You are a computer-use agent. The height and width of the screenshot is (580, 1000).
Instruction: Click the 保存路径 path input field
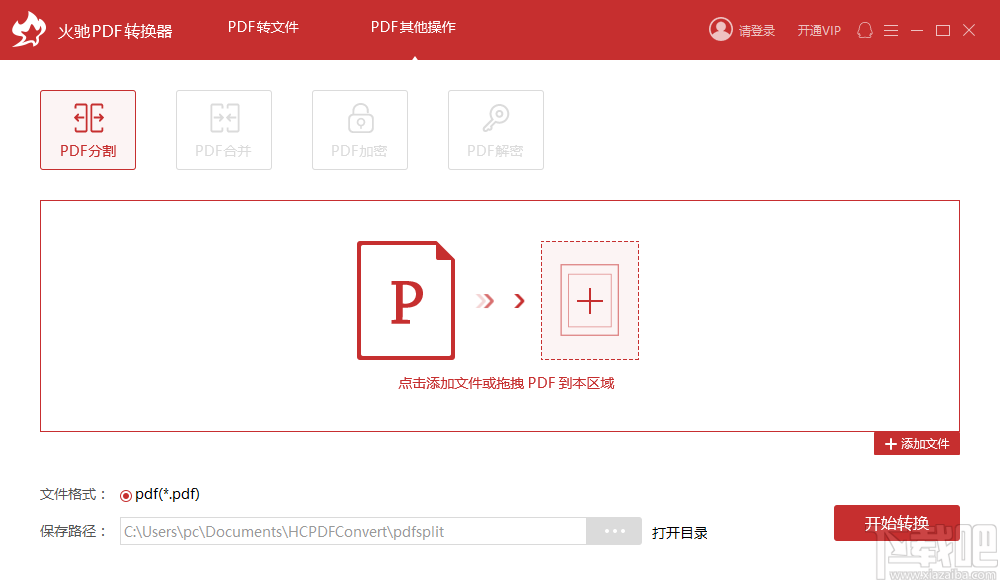[353, 531]
